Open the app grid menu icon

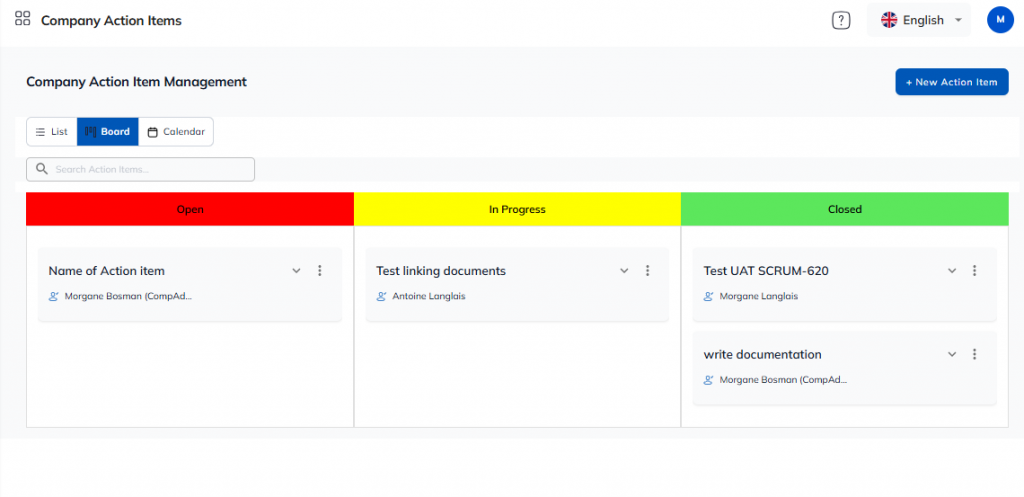(22, 19)
